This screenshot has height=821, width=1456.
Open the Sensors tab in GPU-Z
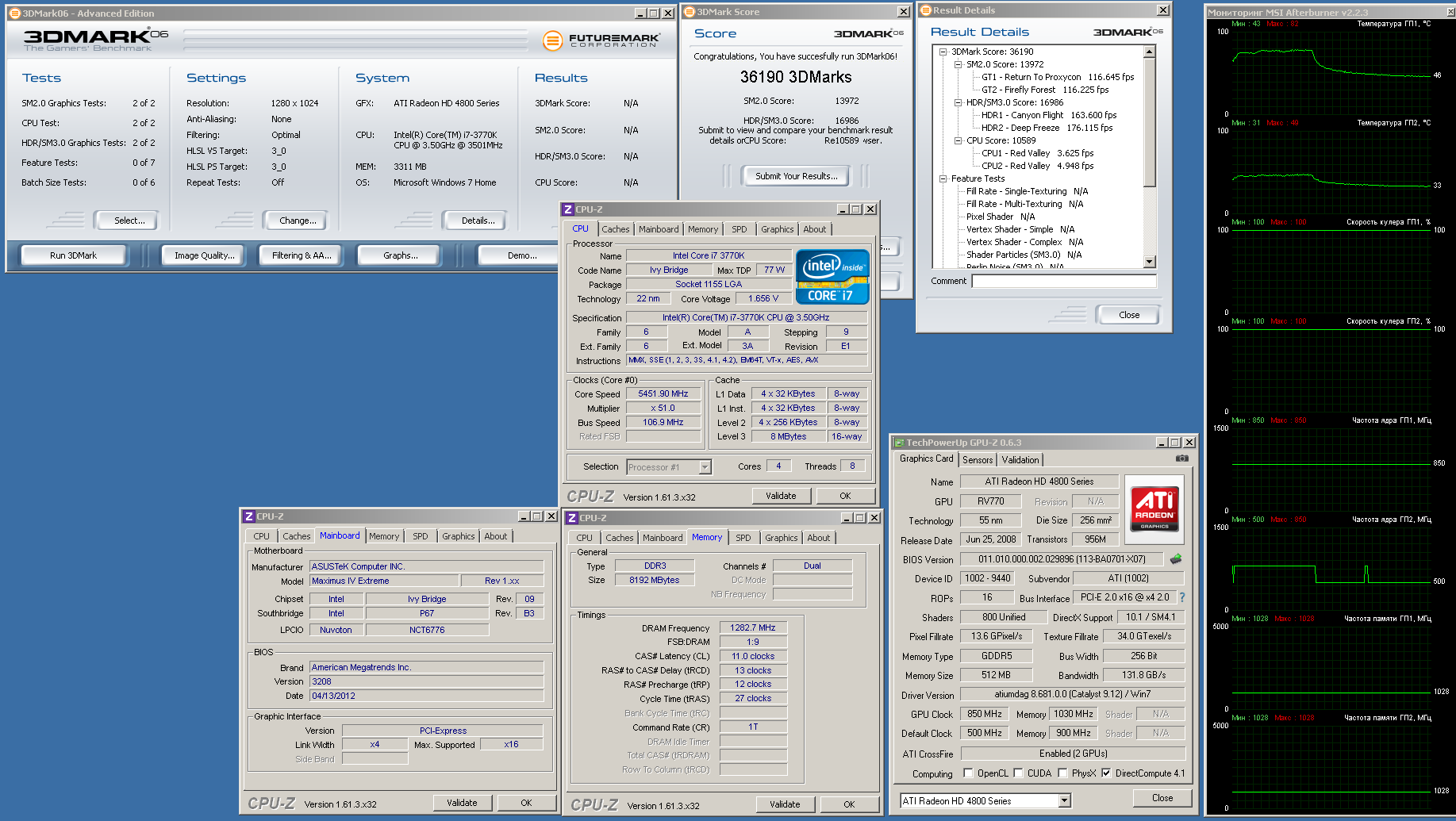click(x=978, y=460)
